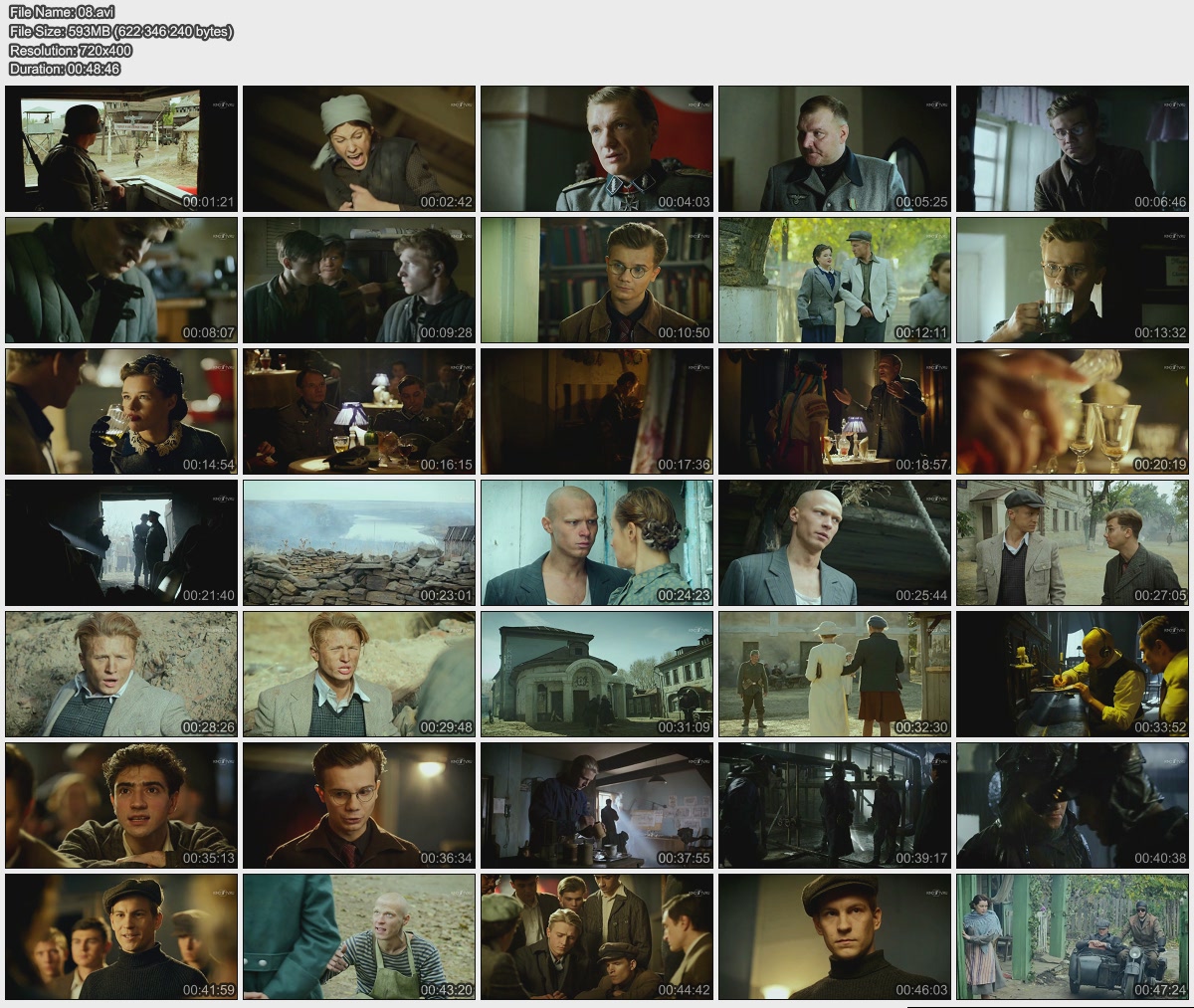Click the Duration 00:48:46 text line
1194x1008 pixels.
coord(65,69)
